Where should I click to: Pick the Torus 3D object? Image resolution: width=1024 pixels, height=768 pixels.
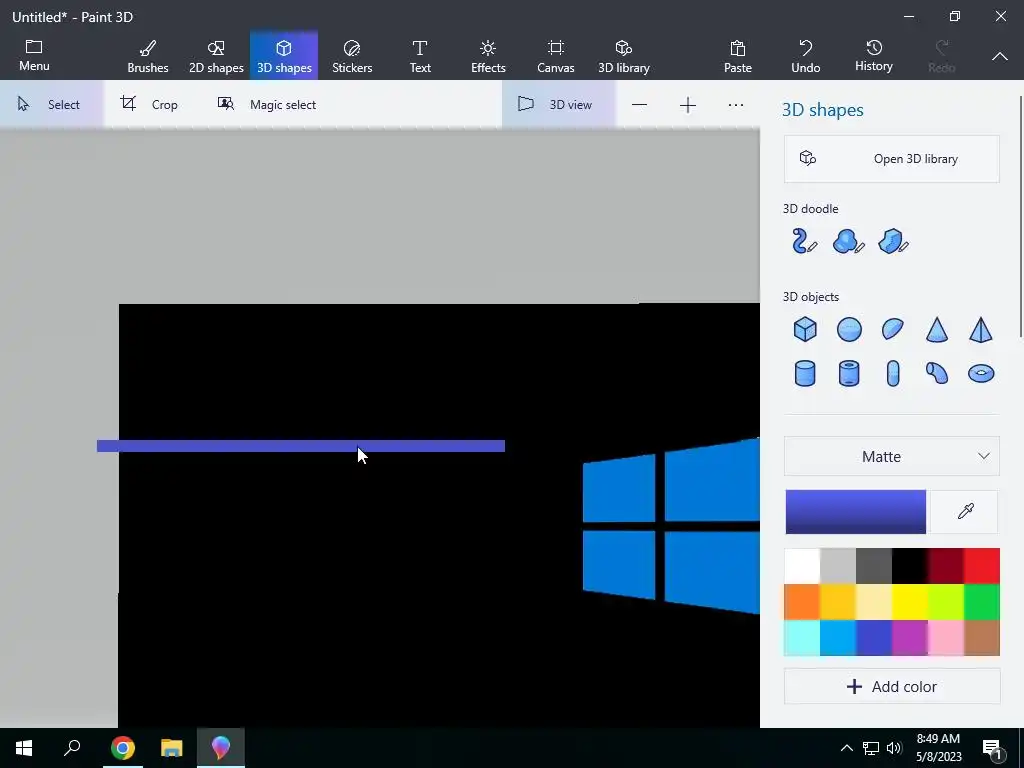pos(981,374)
